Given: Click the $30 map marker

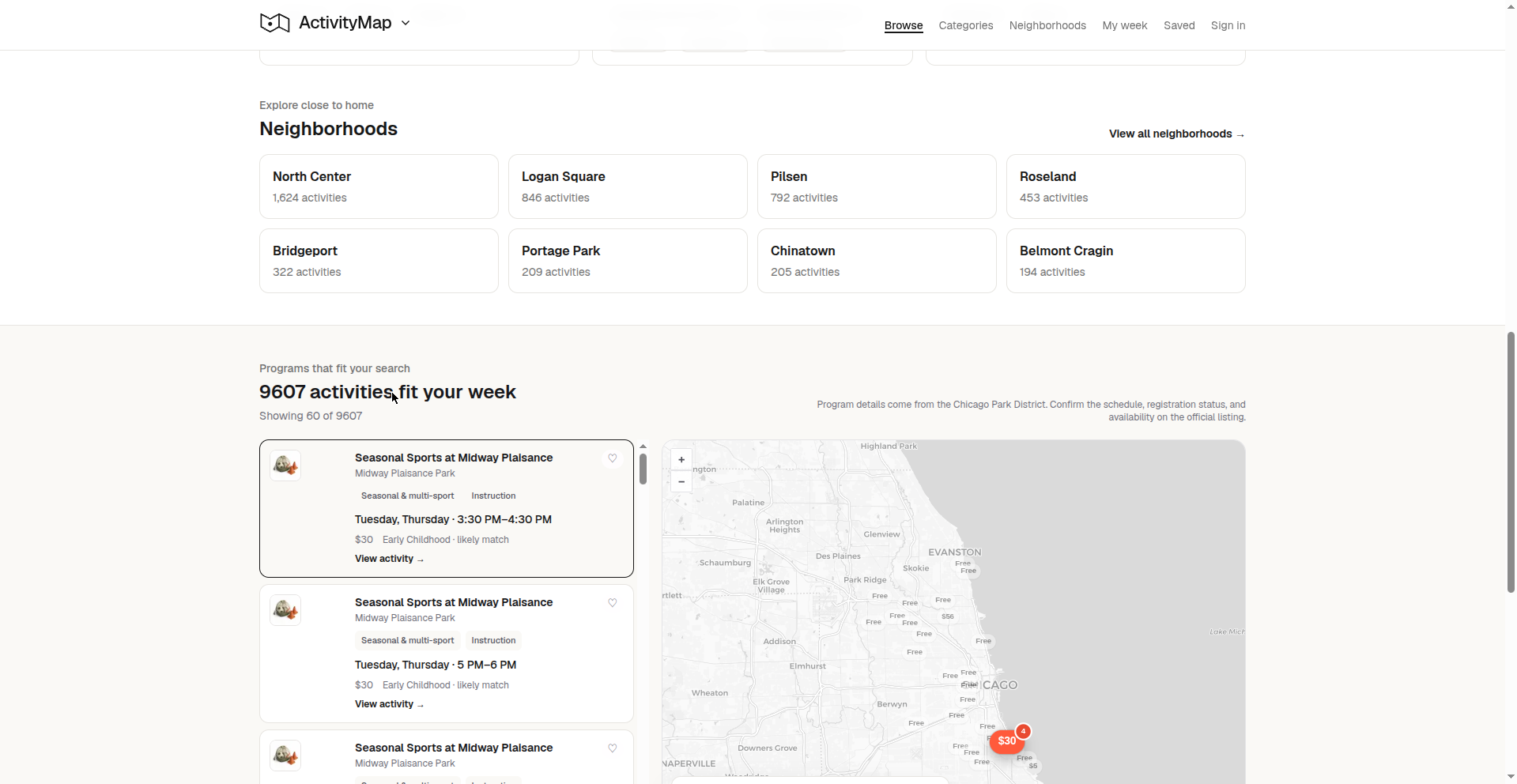Looking at the screenshot, I should [x=1006, y=741].
